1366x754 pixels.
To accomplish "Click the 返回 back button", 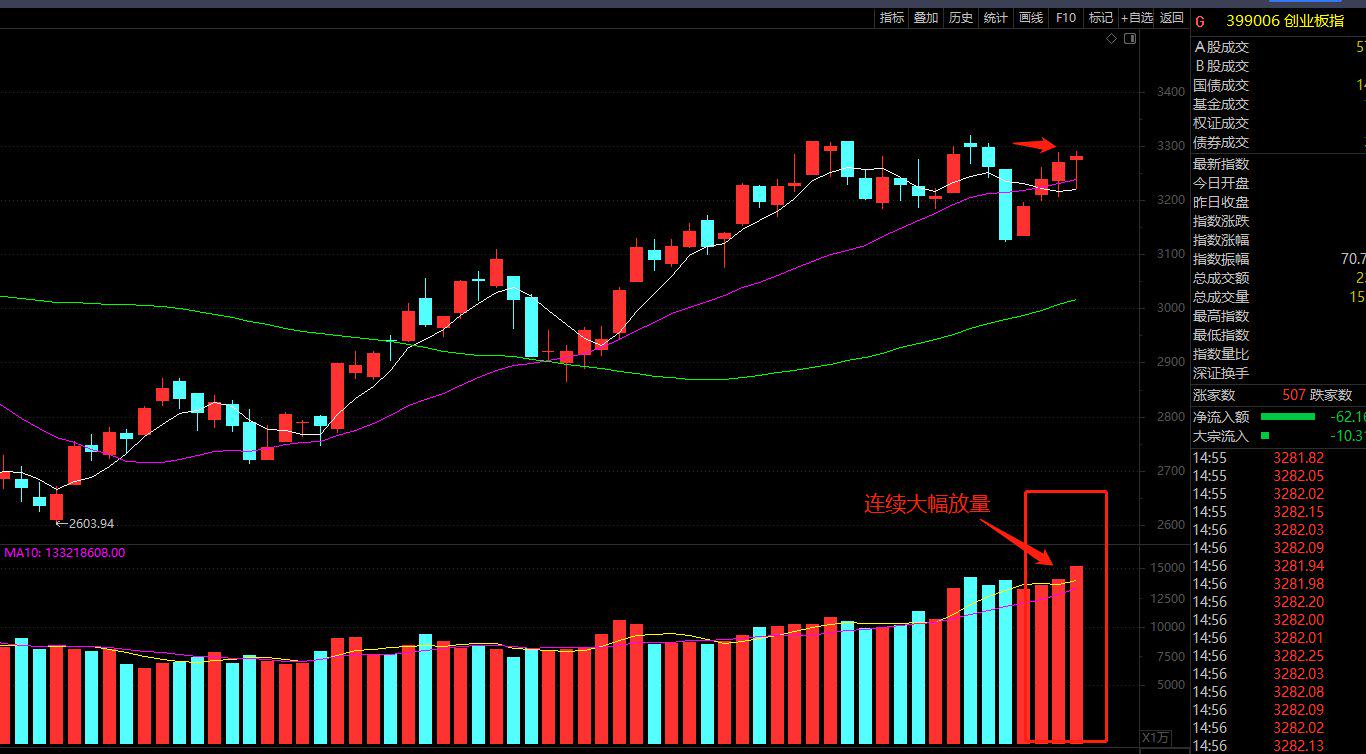I will (1171, 18).
